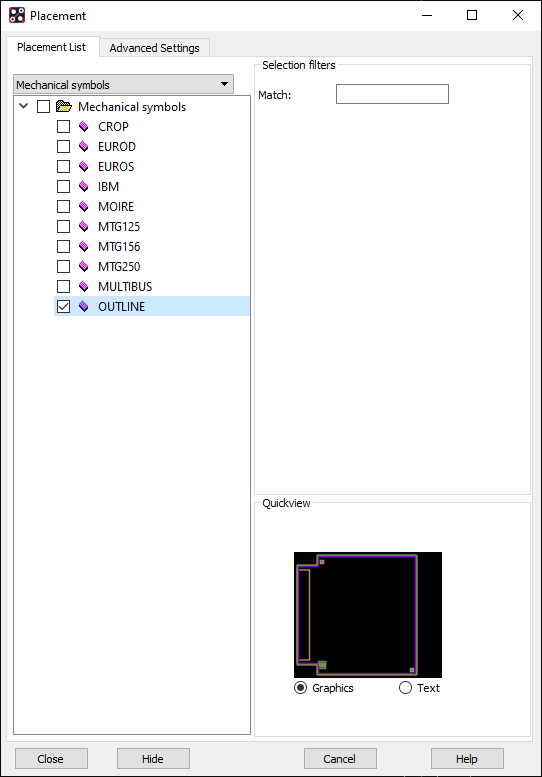
Task: Click the CROP symbol icon
Action: click(84, 127)
